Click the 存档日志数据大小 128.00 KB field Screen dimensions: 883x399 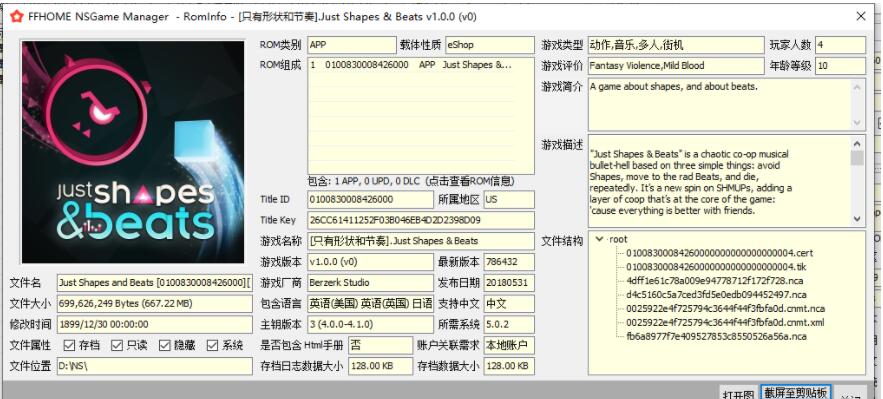pyautogui.click(x=381, y=366)
